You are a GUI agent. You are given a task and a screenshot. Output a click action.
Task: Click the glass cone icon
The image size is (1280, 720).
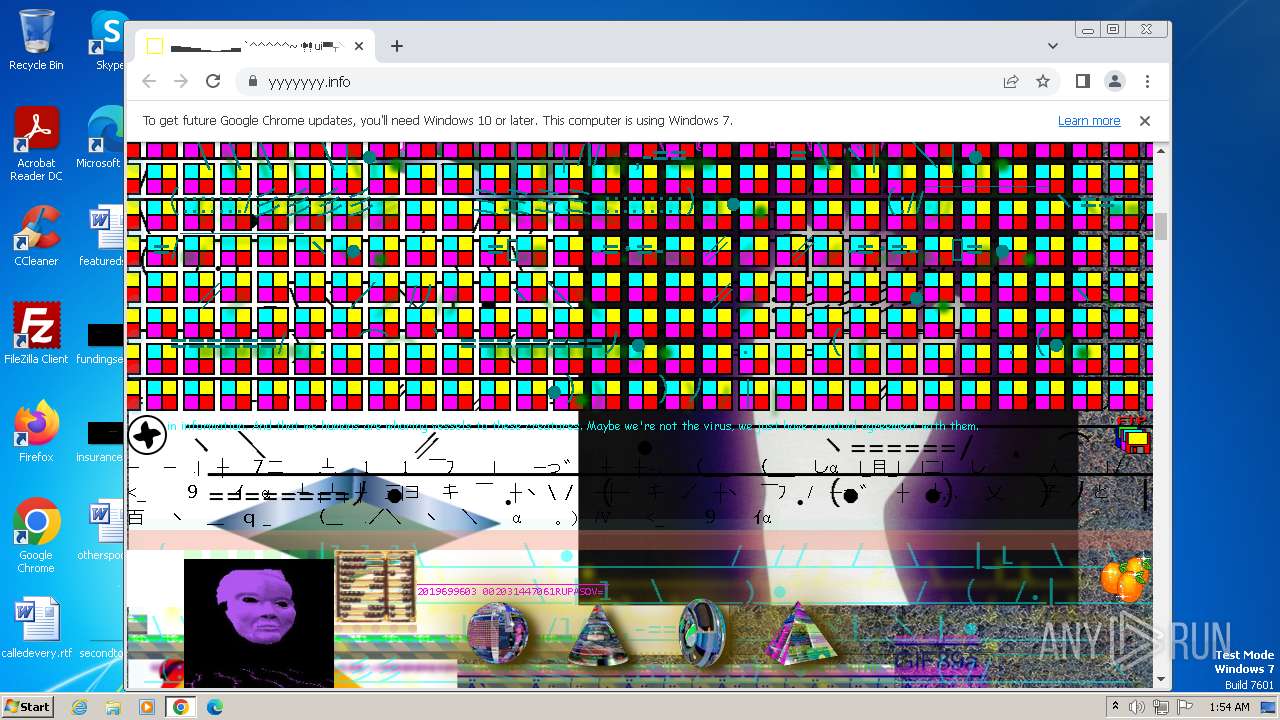(597, 634)
